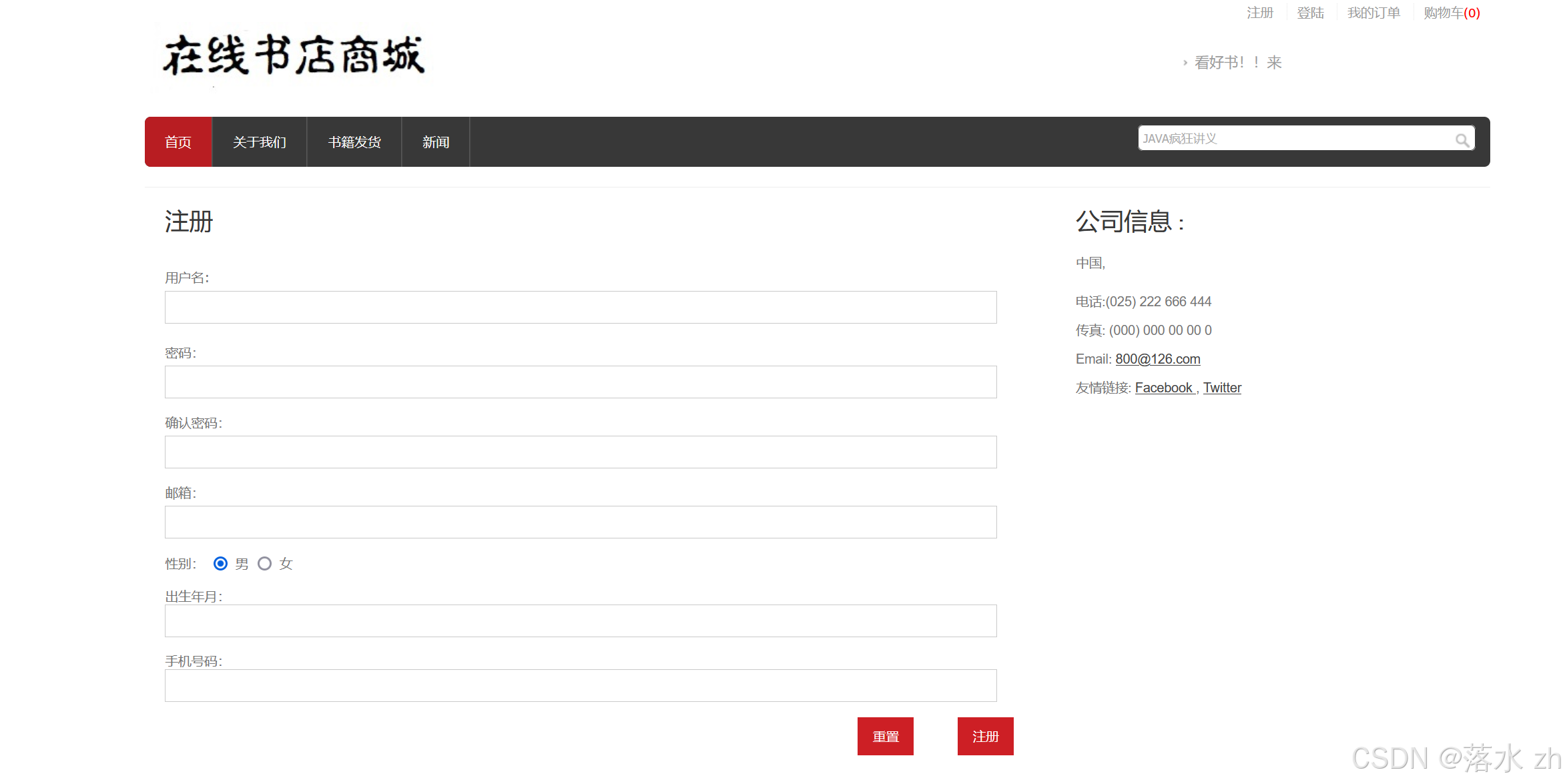Viewport: 1565px width, 784px height.
Task: Go to the 书籍发货 menu item
Action: (x=354, y=142)
